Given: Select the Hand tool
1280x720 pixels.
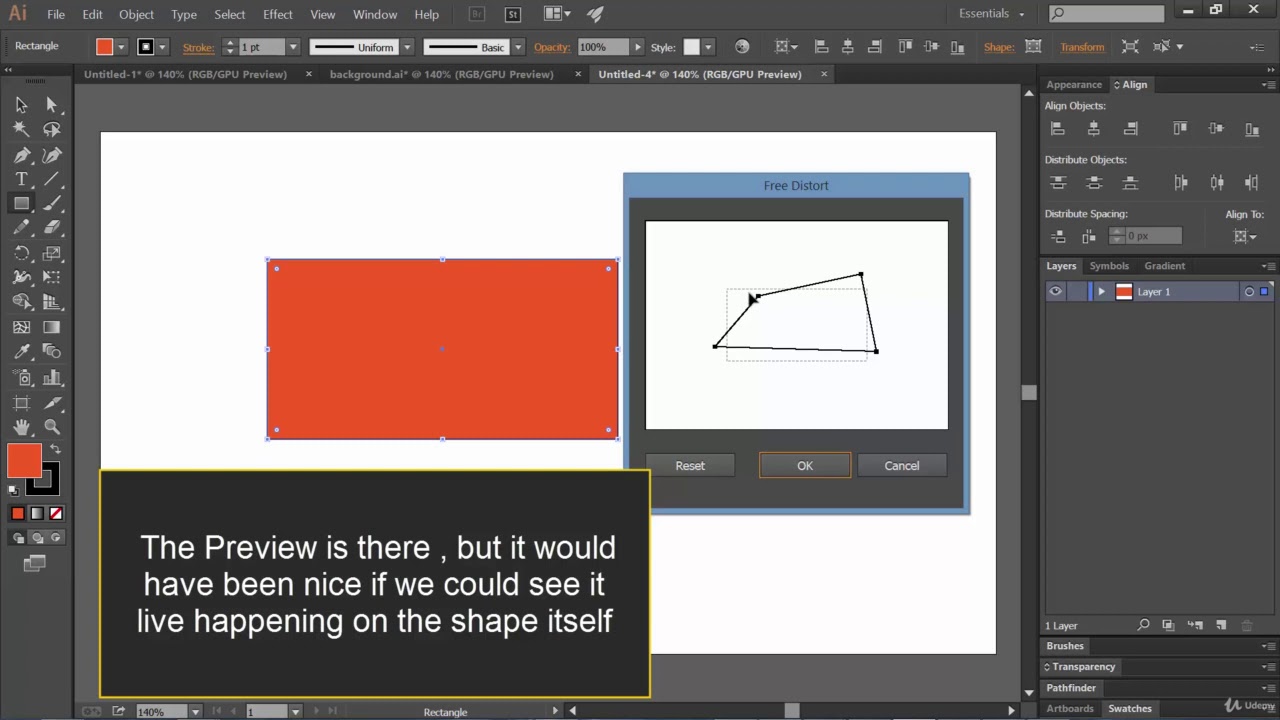Looking at the screenshot, I should 21,427.
